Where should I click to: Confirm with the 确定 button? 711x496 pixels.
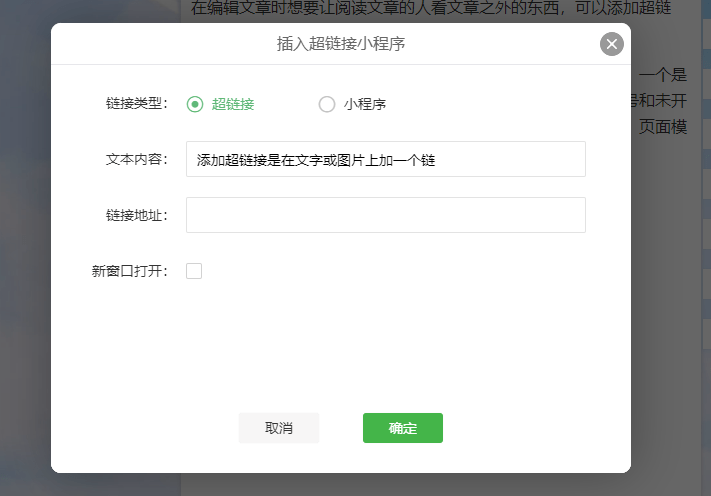click(403, 428)
